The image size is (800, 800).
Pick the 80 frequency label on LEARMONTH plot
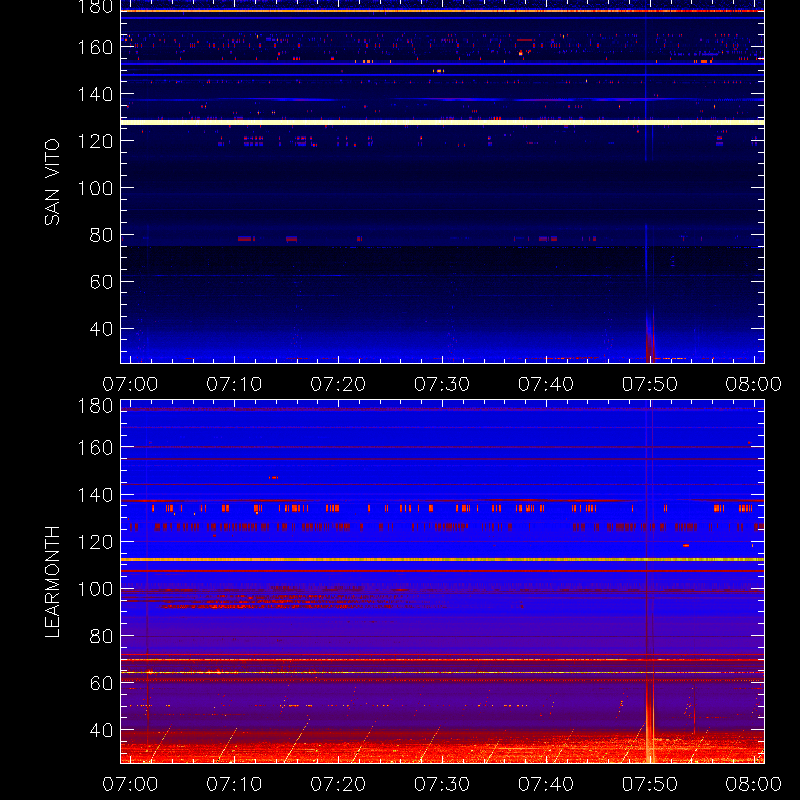pos(101,636)
